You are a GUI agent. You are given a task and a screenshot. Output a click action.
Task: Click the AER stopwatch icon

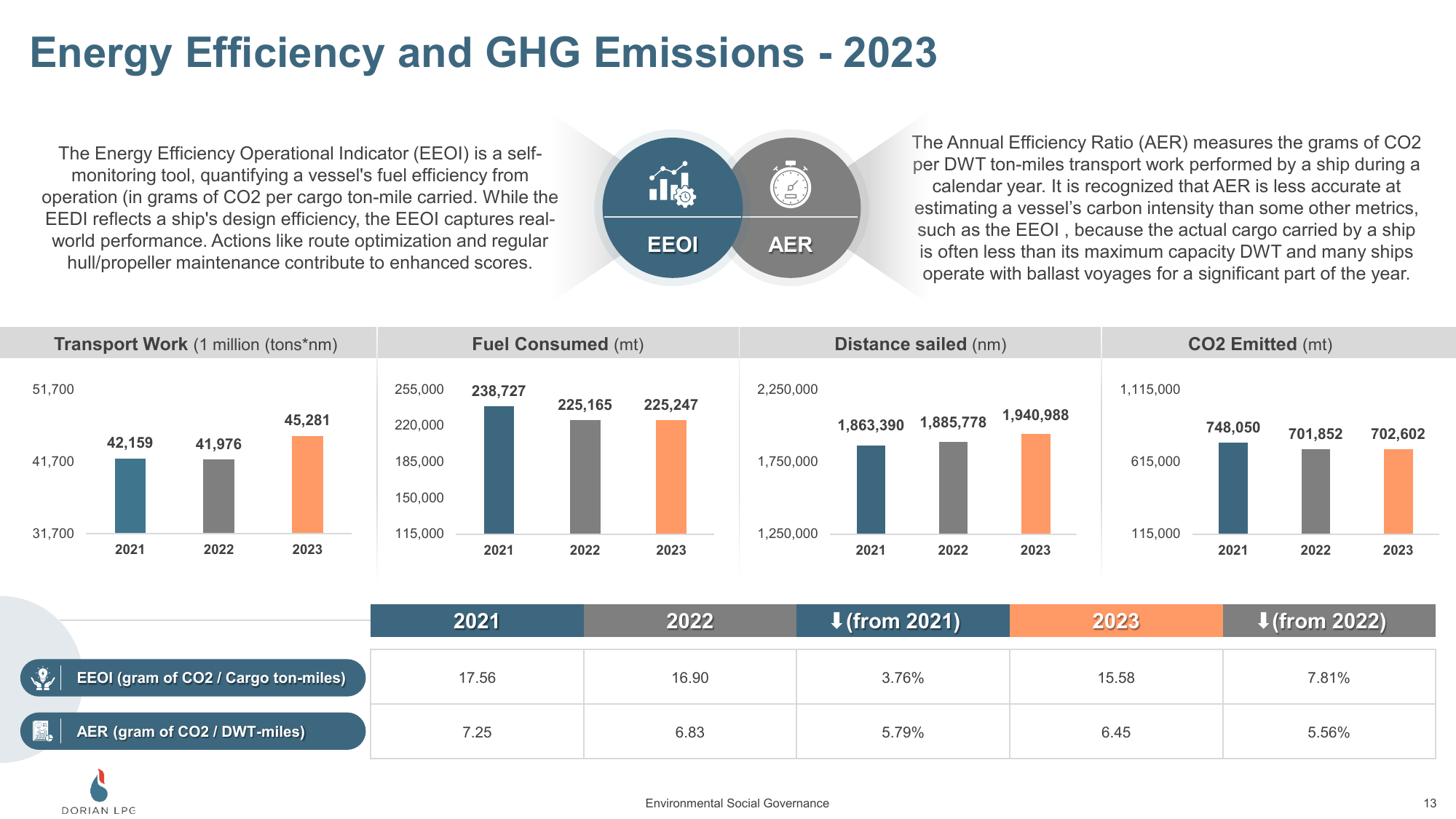coord(791,185)
